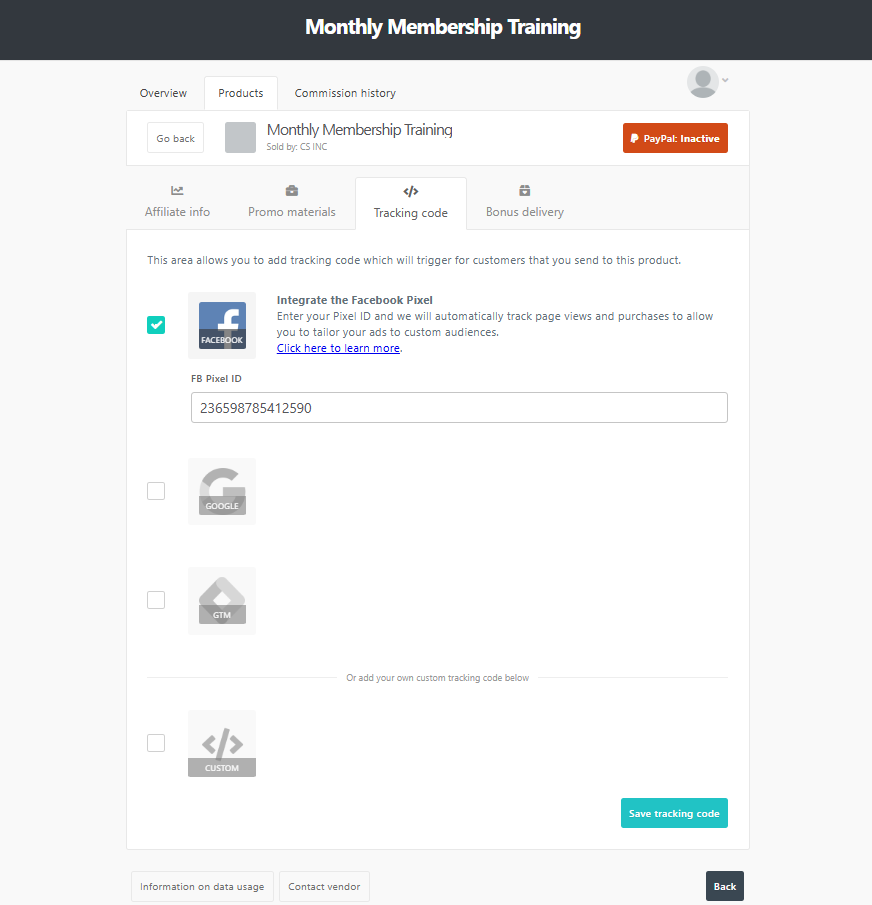The width and height of the screenshot is (872, 905).
Task: Uncheck the Facebook Pixel checkbox
Action: point(156,325)
